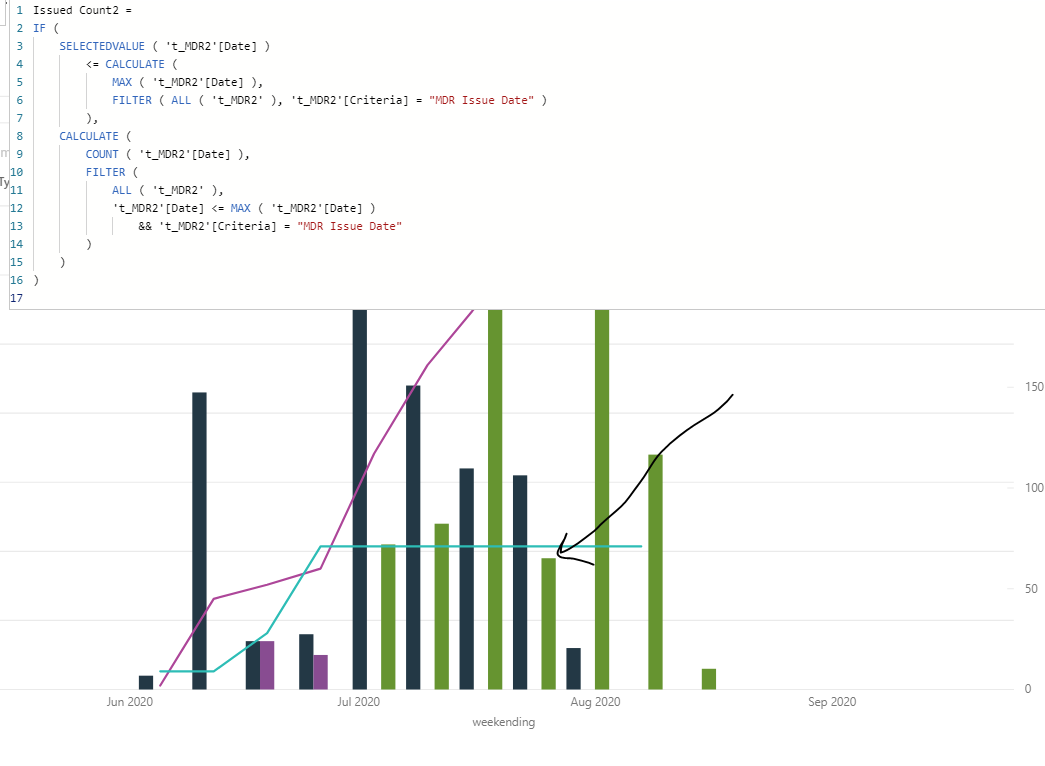
Task: Select the SELECTEDVALUE function on line 3
Action: pos(102,46)
